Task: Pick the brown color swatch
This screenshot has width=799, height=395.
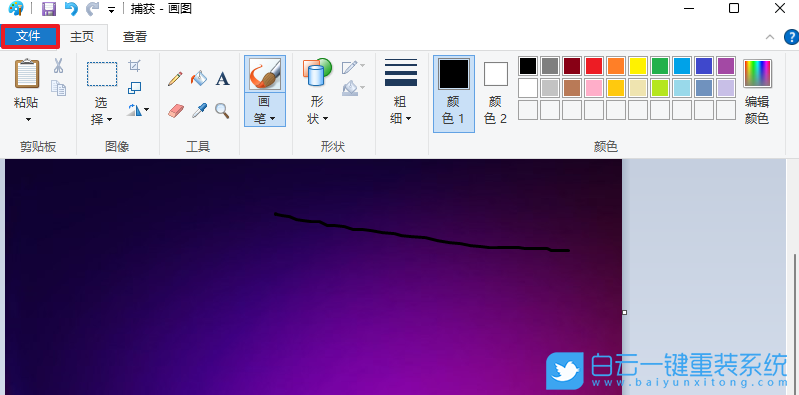Action: [x=572, y=88]
